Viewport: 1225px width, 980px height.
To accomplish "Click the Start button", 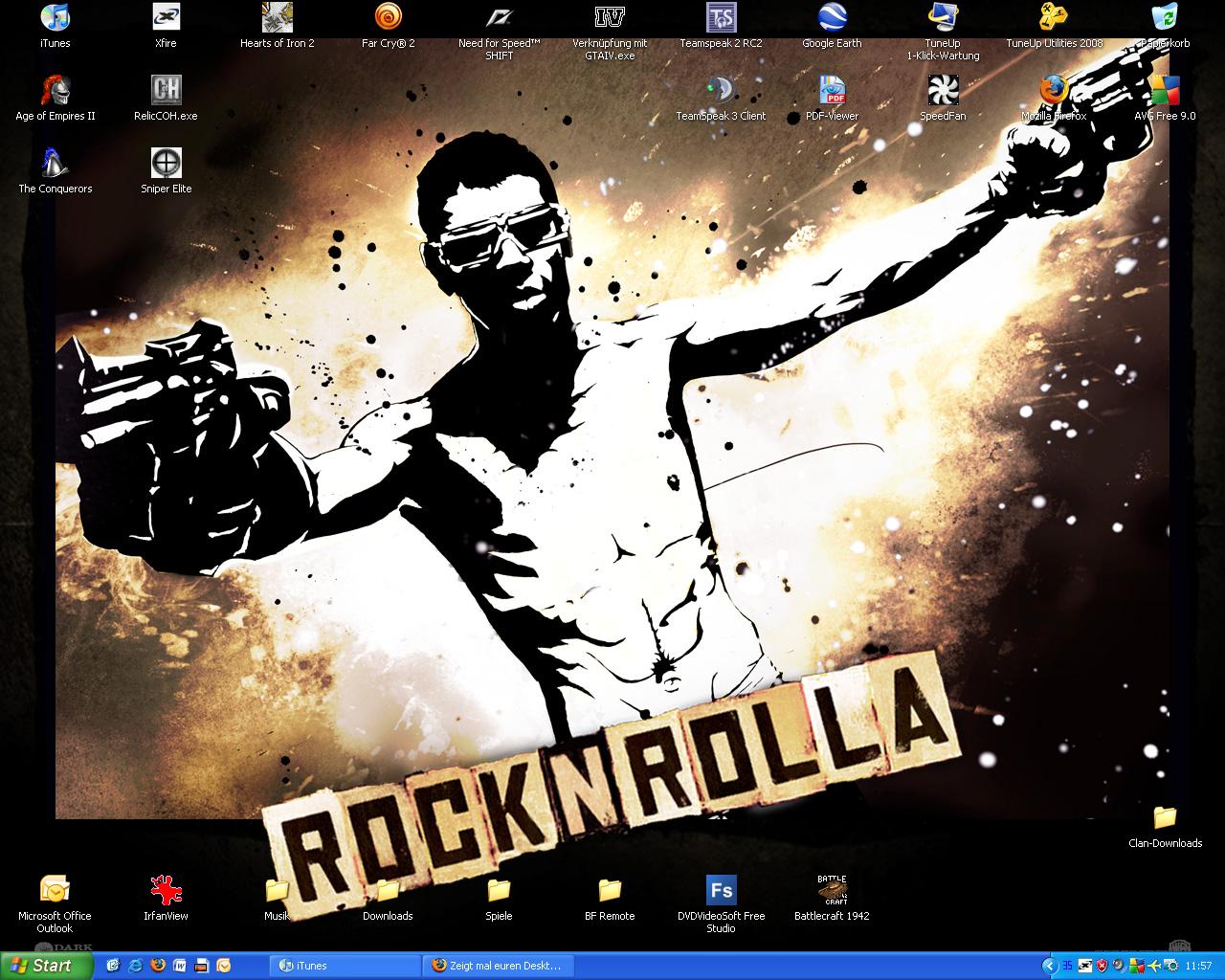I will 46,966.
